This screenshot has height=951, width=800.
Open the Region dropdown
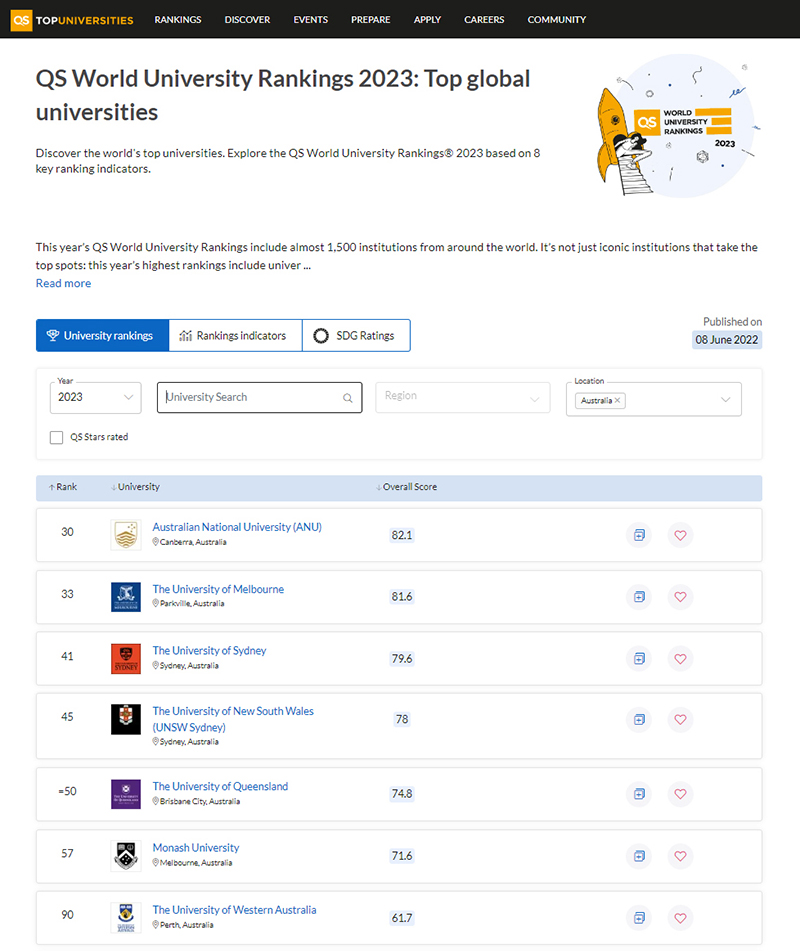[x=463, y=397]
